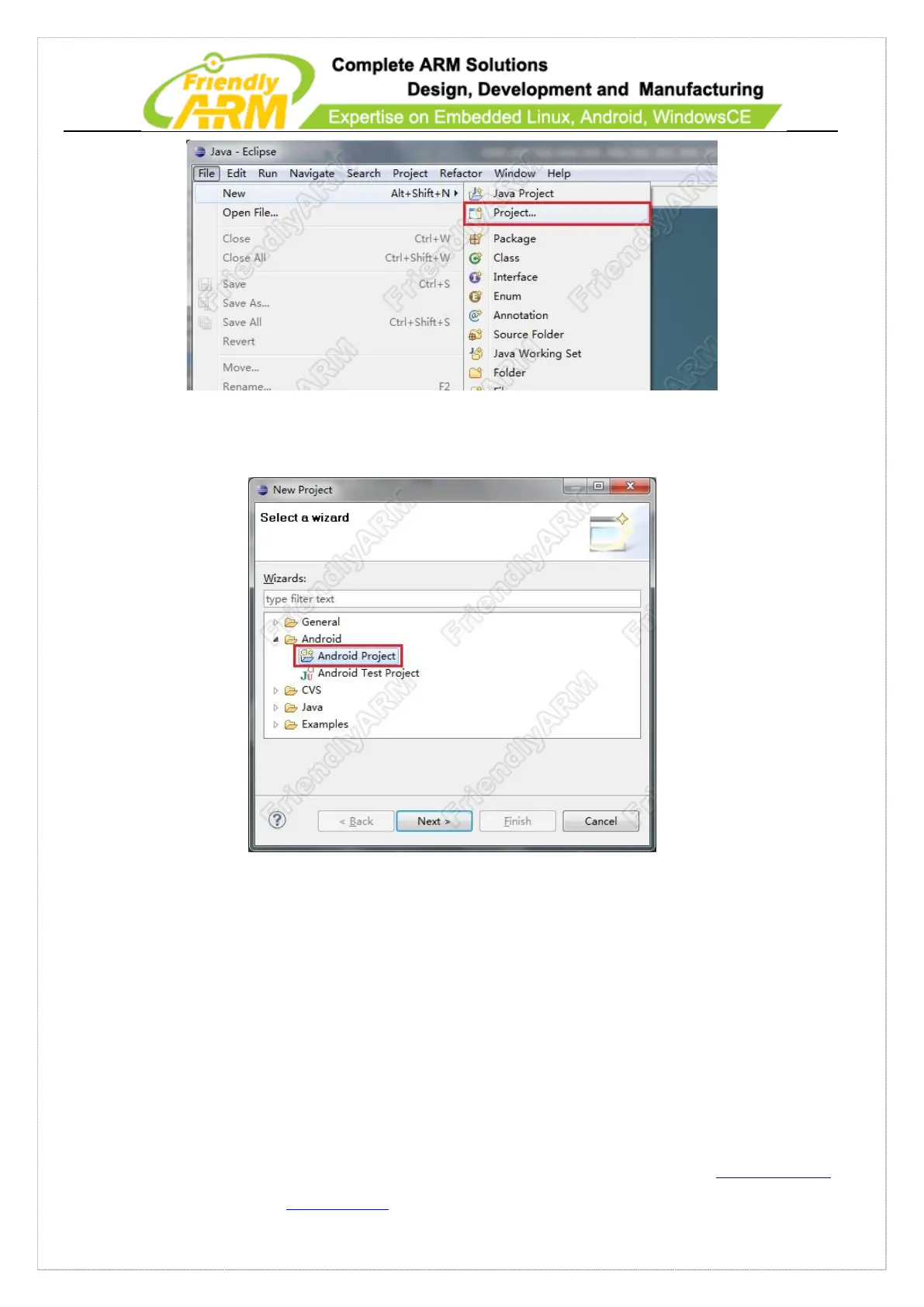Screen dimensions: 924x1307
Task: Collapse the Android wizard category
Action: (x=275, y=640)
